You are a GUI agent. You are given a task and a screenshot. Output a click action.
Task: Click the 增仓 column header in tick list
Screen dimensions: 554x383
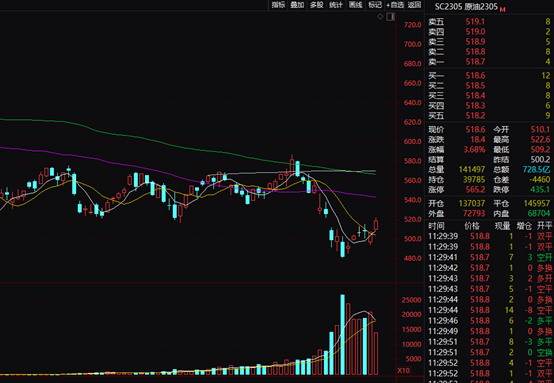524,226
